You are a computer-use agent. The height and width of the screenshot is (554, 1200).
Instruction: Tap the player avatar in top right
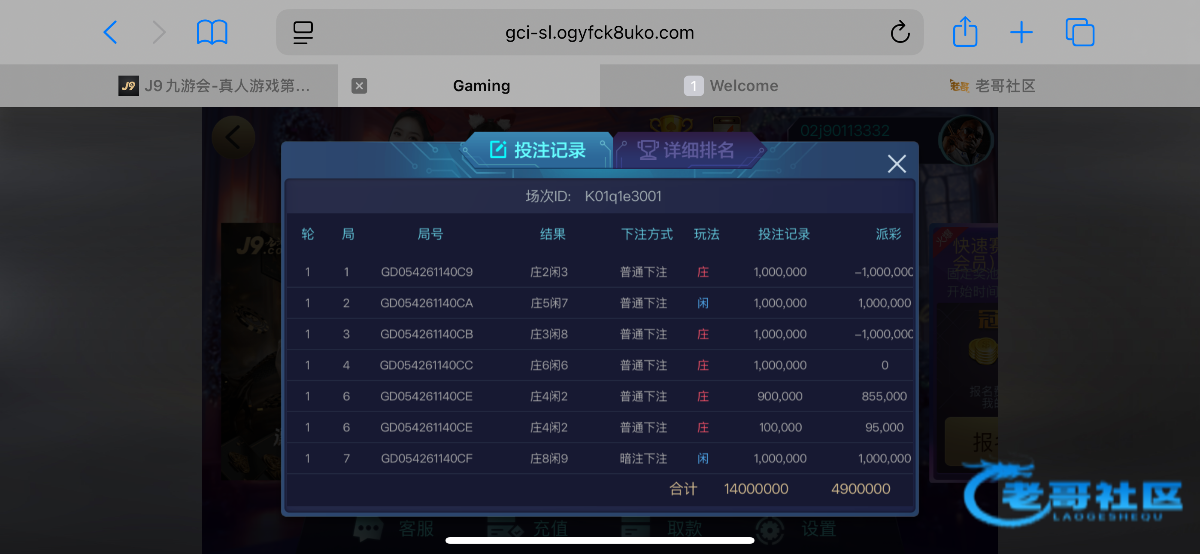(966, 139)
